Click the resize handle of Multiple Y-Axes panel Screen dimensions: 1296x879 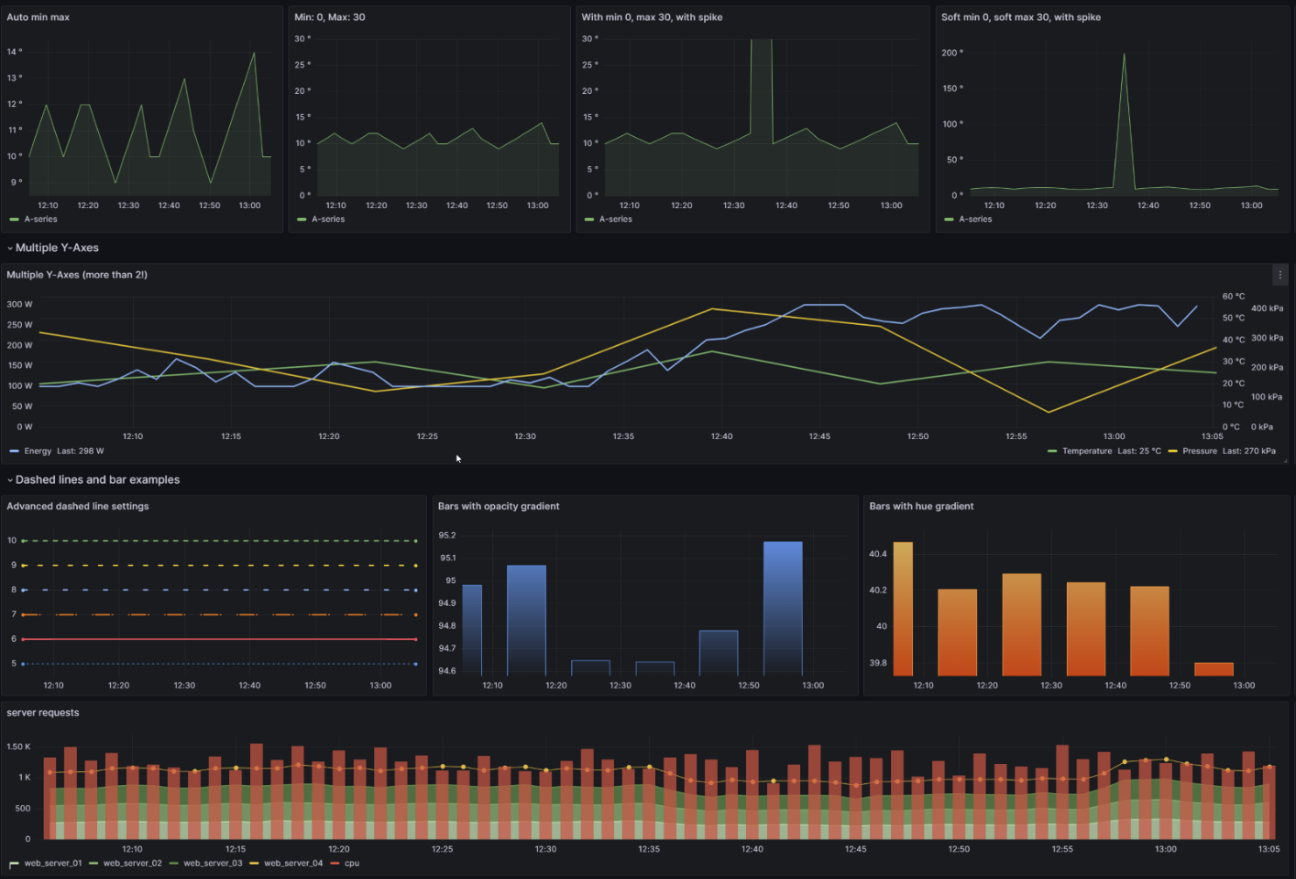(x=1285, y=461)
